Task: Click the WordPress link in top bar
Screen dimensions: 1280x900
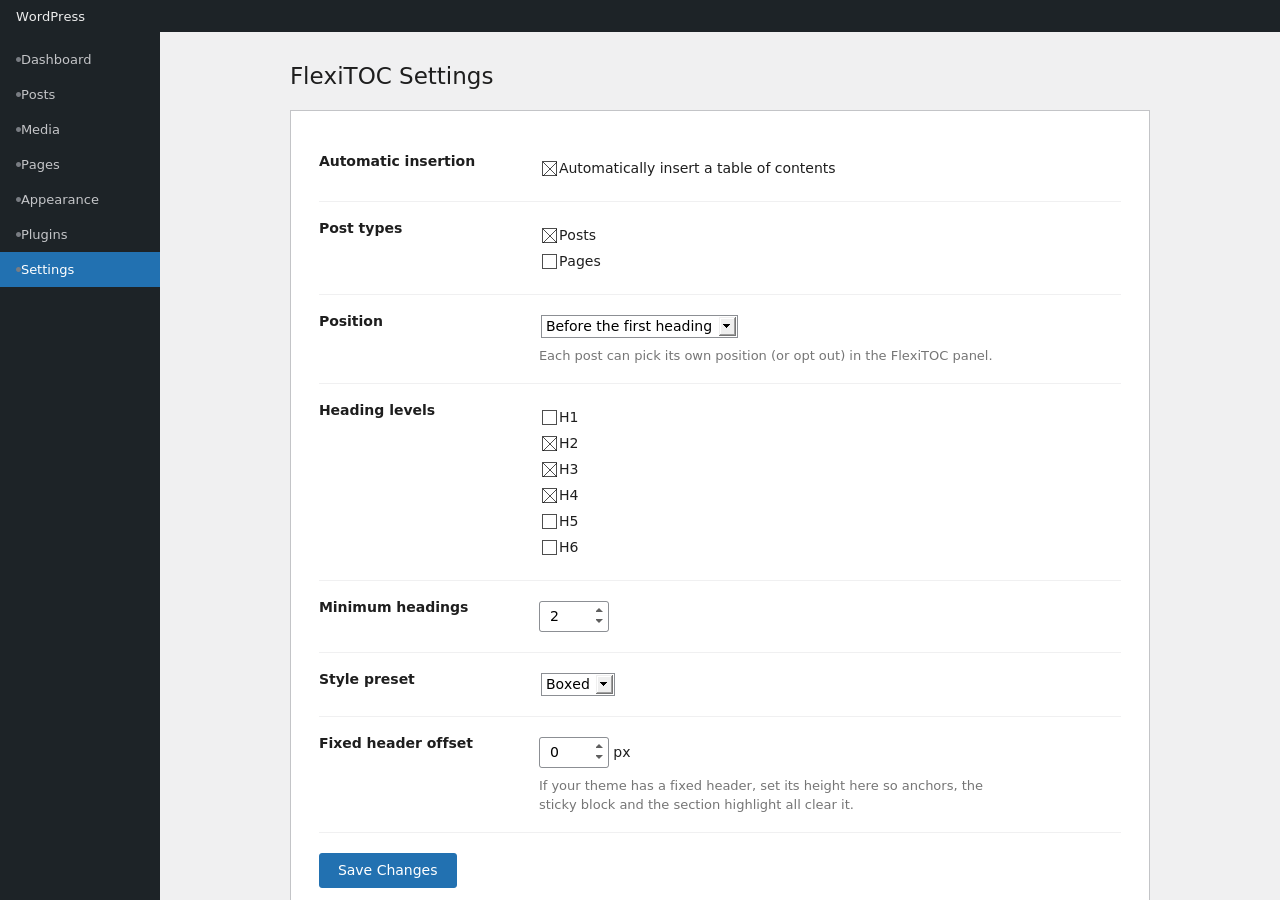Action: (50, 16)
